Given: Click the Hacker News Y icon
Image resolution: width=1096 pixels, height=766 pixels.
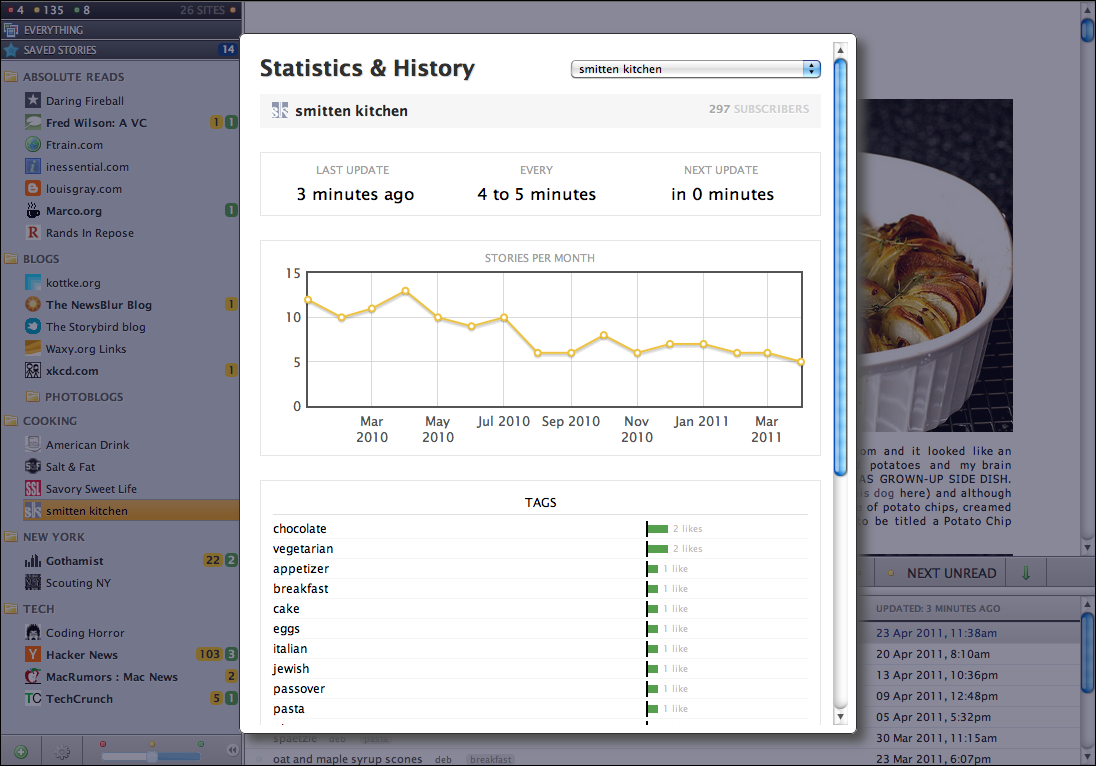Looking at the screenshot, I should coord(33,655).
